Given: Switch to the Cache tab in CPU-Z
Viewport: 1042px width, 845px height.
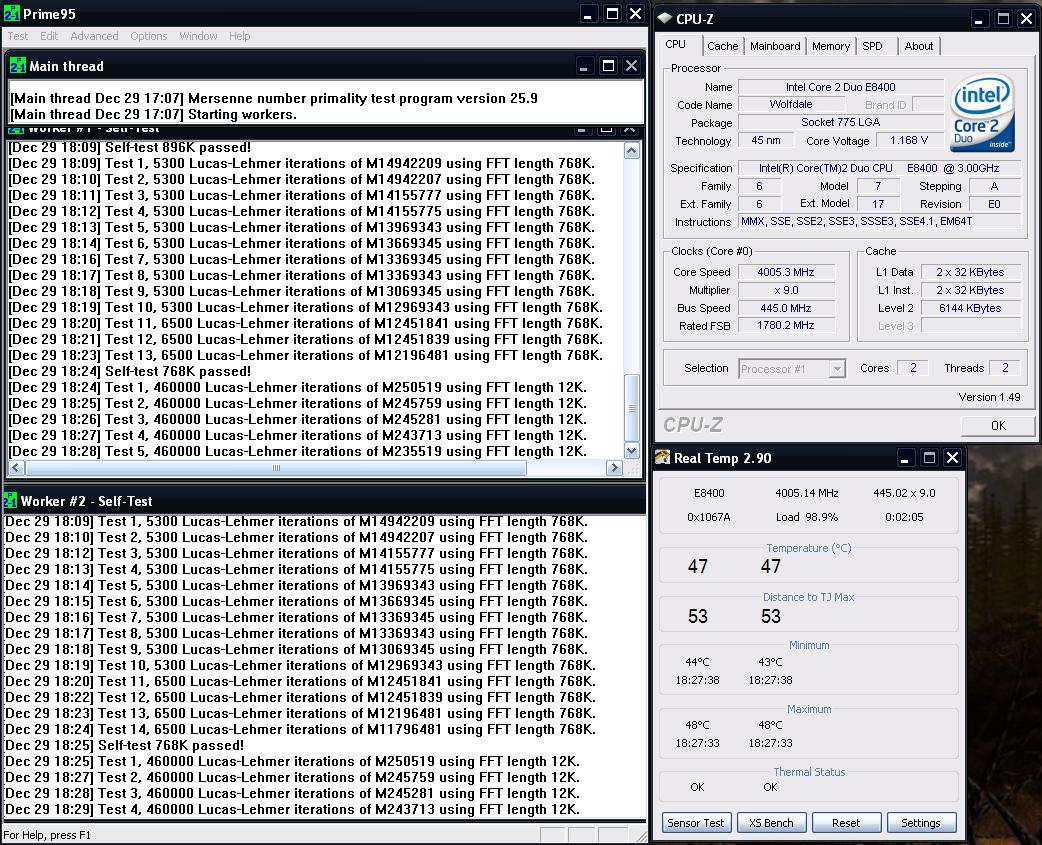Looking at the screenshot, I should [x=722, y=46].
